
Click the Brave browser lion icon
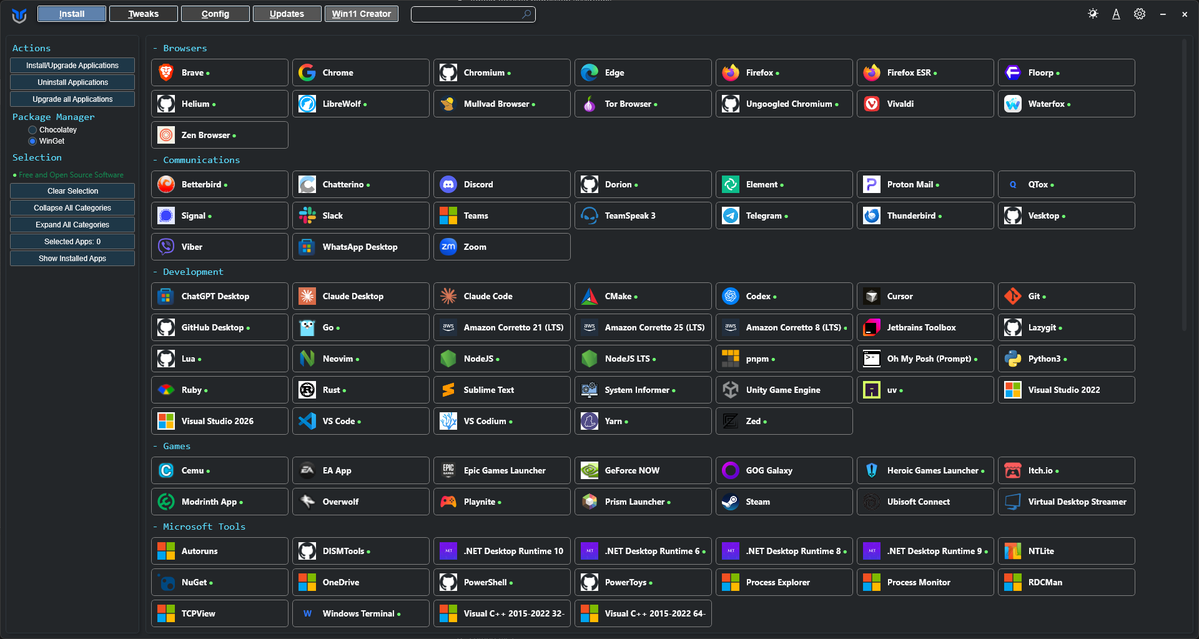click(166, 73)
